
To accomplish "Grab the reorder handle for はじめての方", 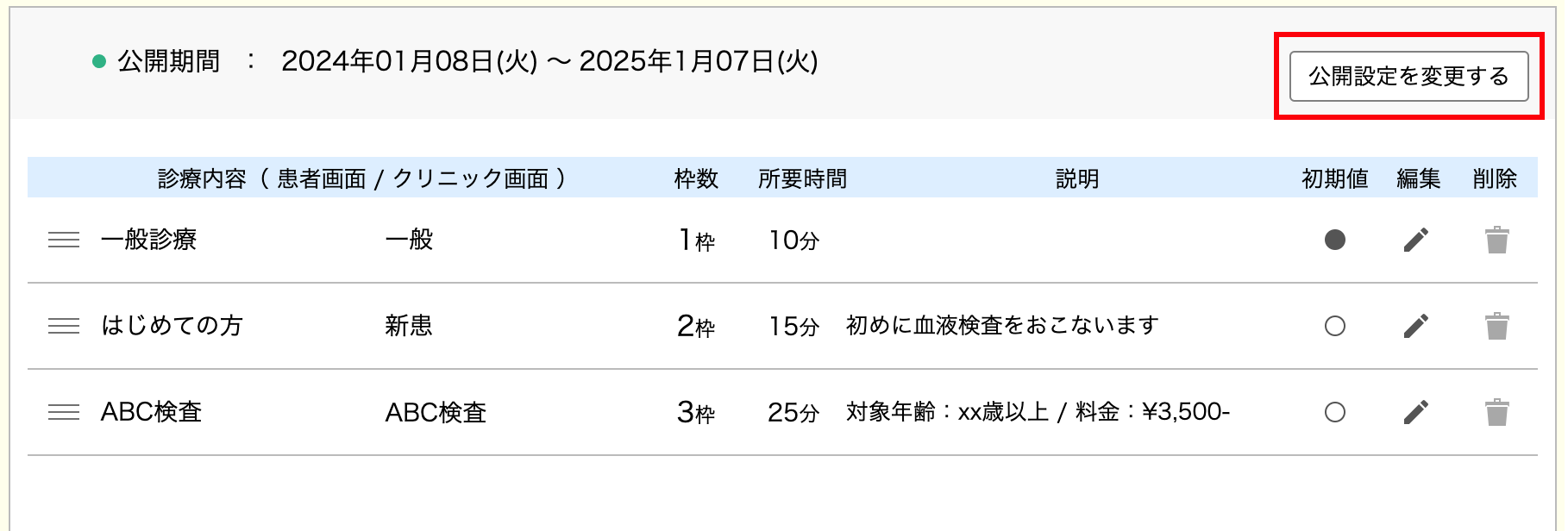I will pyautogui.click(x=64, y=326).
